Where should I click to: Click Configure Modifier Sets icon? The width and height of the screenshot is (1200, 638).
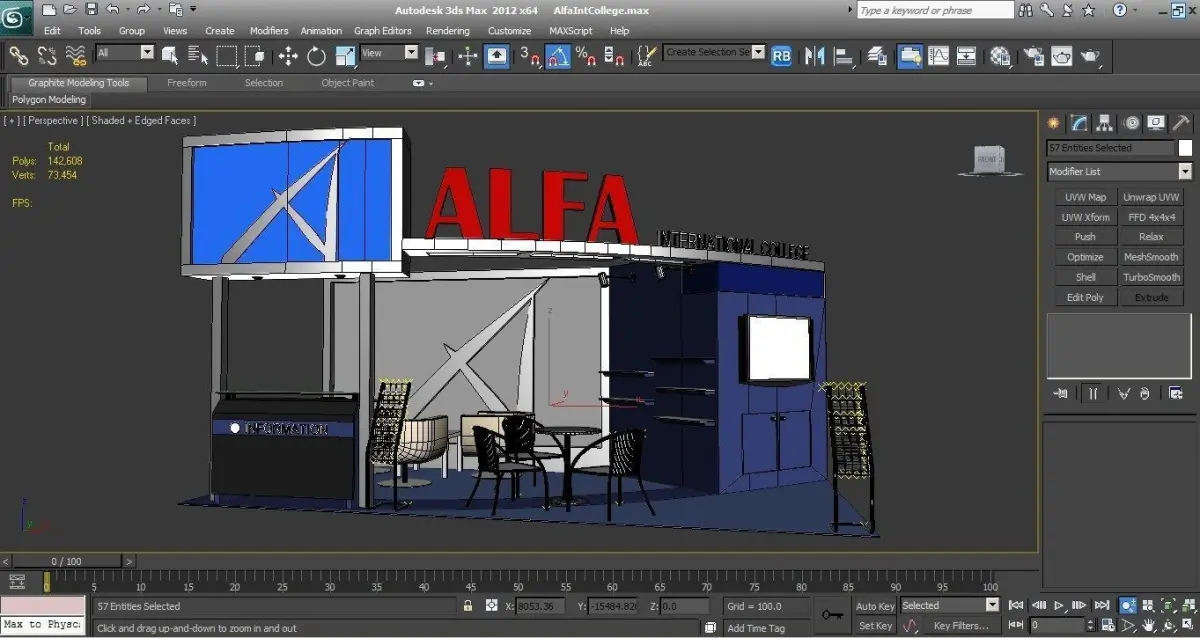point(1176,393)
